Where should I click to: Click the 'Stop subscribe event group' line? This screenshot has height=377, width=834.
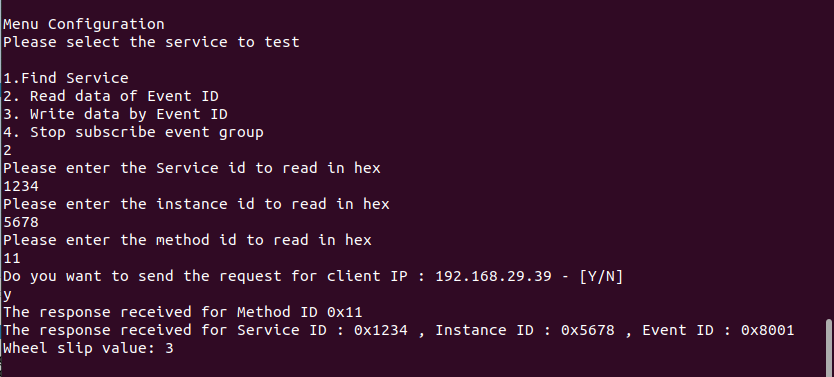(134, 132)
